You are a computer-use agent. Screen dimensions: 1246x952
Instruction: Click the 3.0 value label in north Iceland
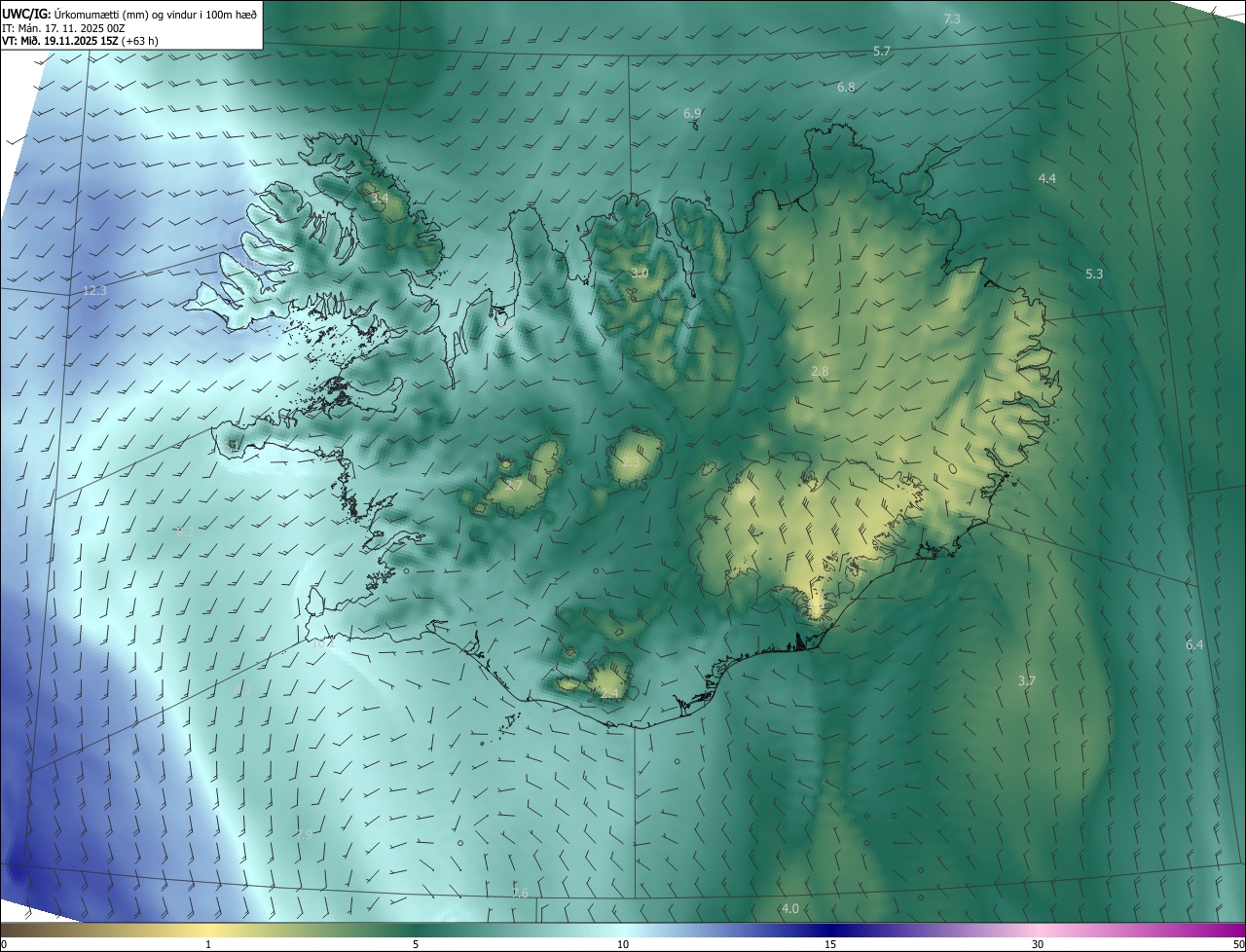pyautogui.click(x=639, y=273)
